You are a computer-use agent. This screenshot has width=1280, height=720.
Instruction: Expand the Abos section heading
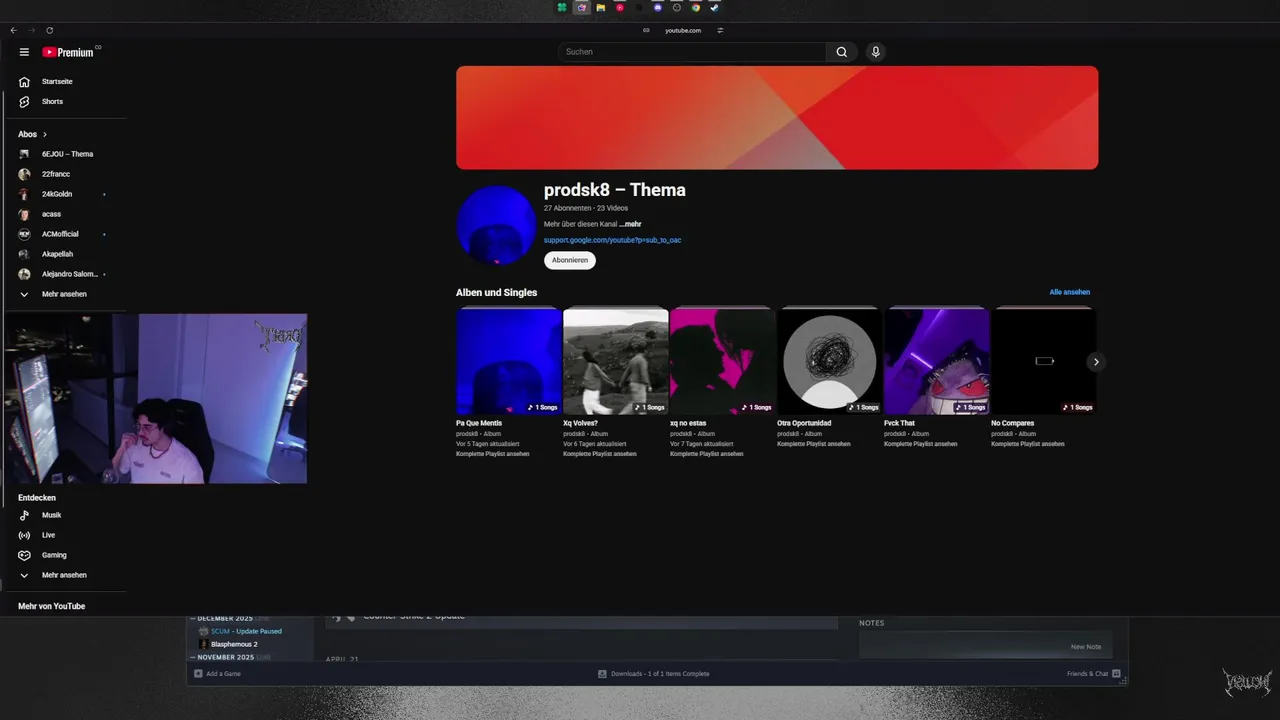pyautogui.click(x=32, y=134)
